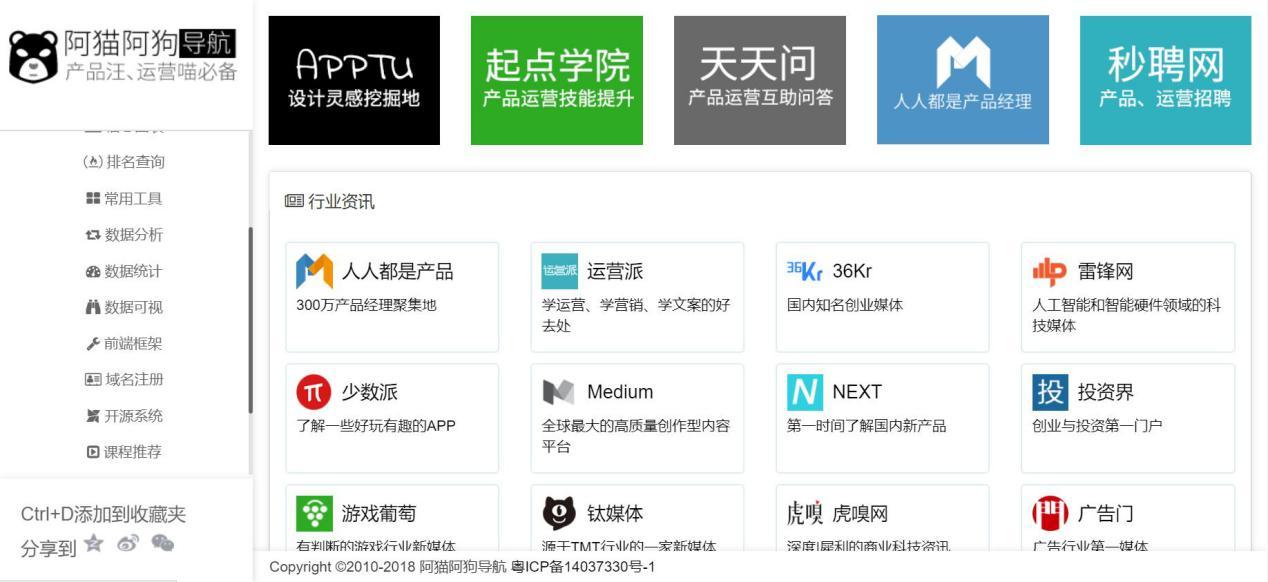This screenshot has height=582, width=1268.
Task: Share to Weibo icon
Action: 128,543
